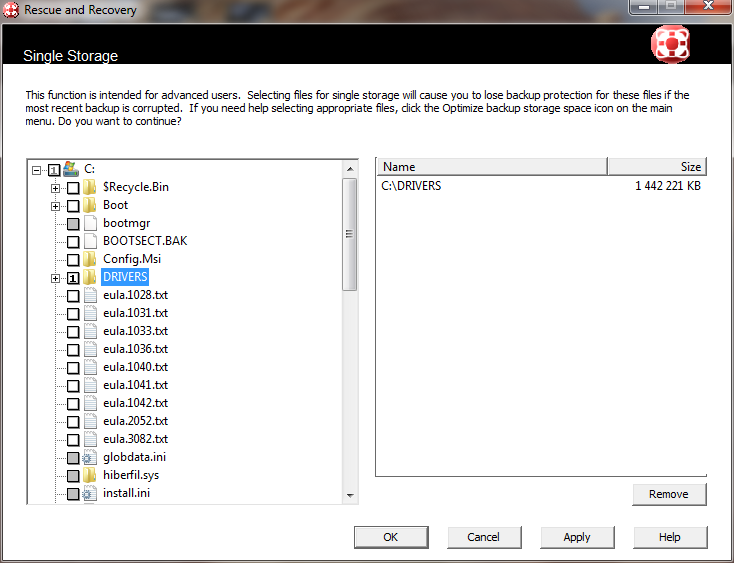This screenshot has width=734, height=563.
Task: Click the globdata.ini settings file icon
Action: coord(90,457)
